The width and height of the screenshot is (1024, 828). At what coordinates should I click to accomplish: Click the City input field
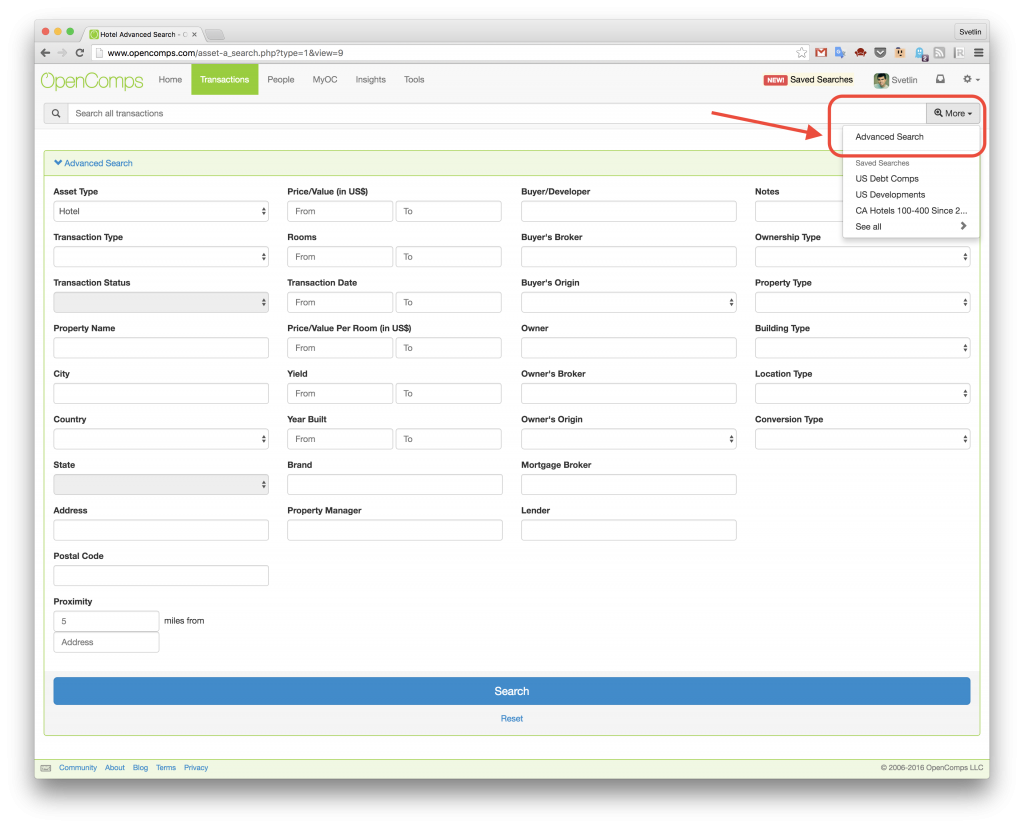tap(161, 394)
